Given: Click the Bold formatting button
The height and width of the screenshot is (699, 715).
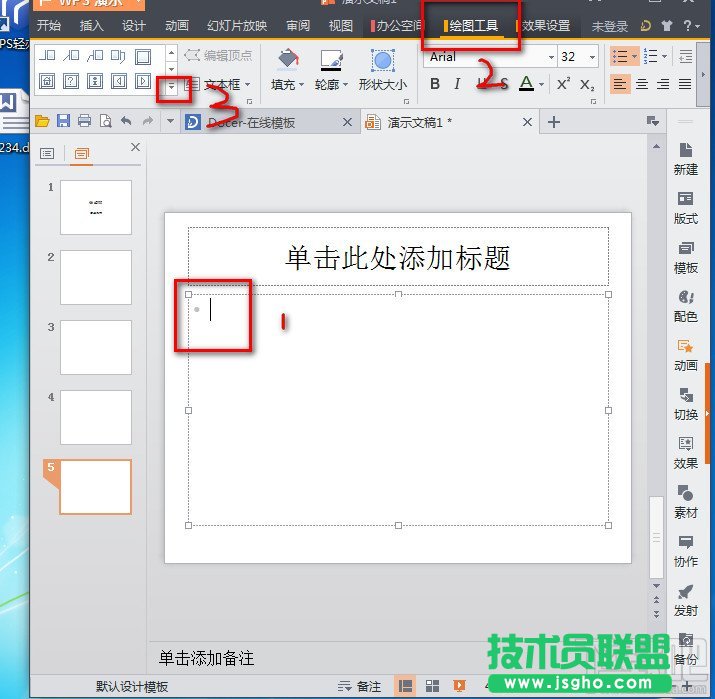Looking at the screenshot, I should 435,85.
